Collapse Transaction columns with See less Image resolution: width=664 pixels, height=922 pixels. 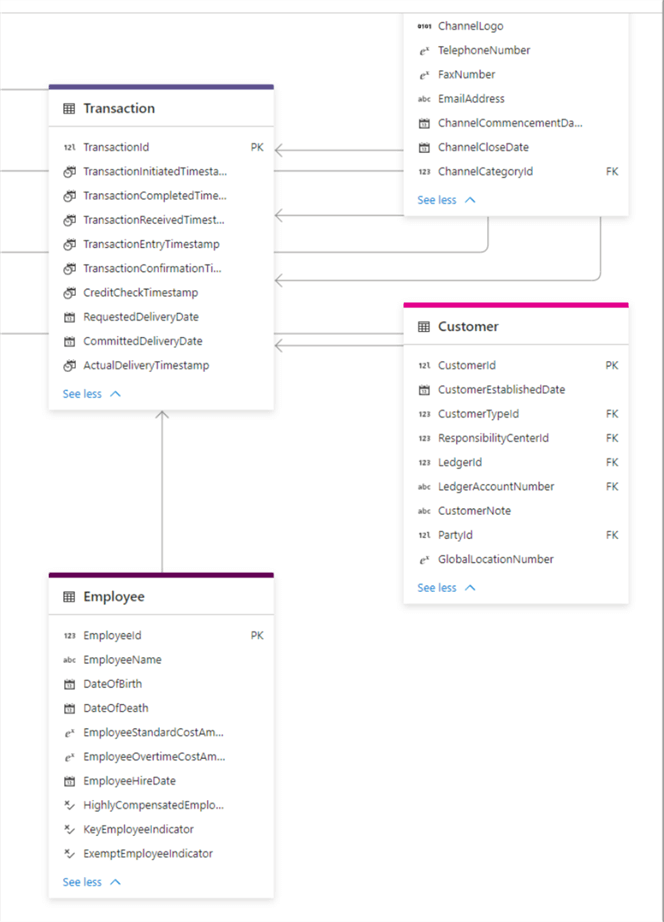point(92,394)
